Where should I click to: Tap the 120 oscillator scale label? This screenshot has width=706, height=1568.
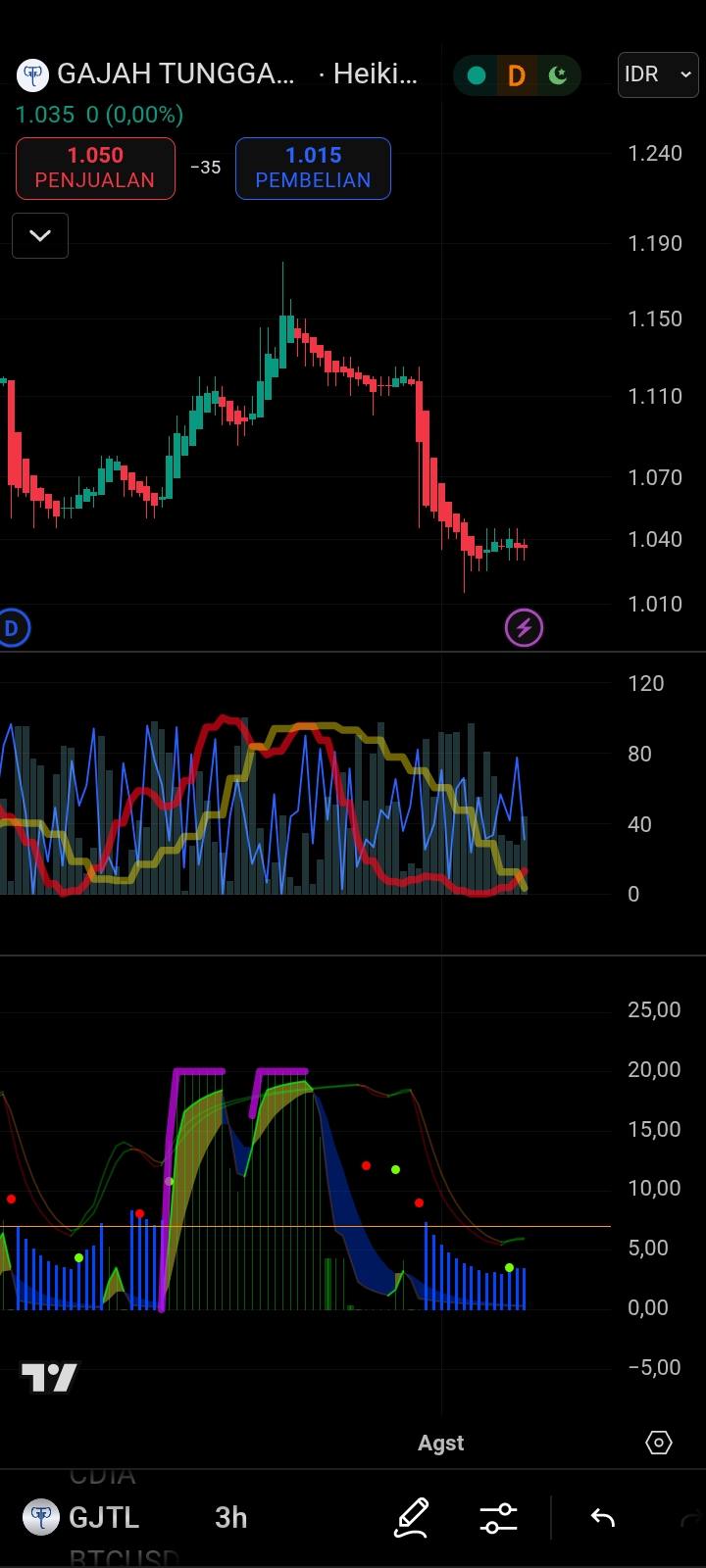tap(646, 683)
